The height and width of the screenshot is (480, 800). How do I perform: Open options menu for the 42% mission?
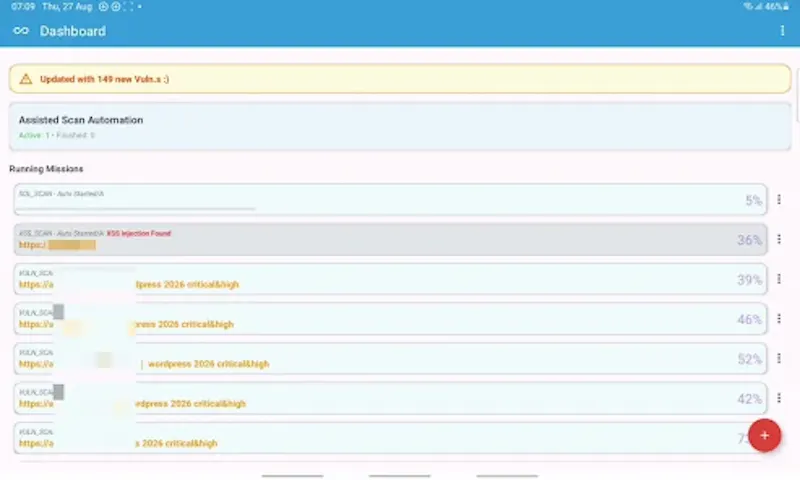coord(779,398)
